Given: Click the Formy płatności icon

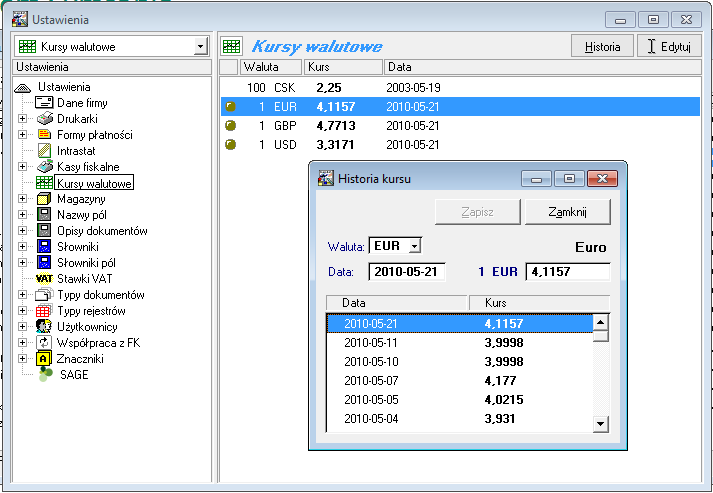Looking at the screenshot, I should (44, 135).
